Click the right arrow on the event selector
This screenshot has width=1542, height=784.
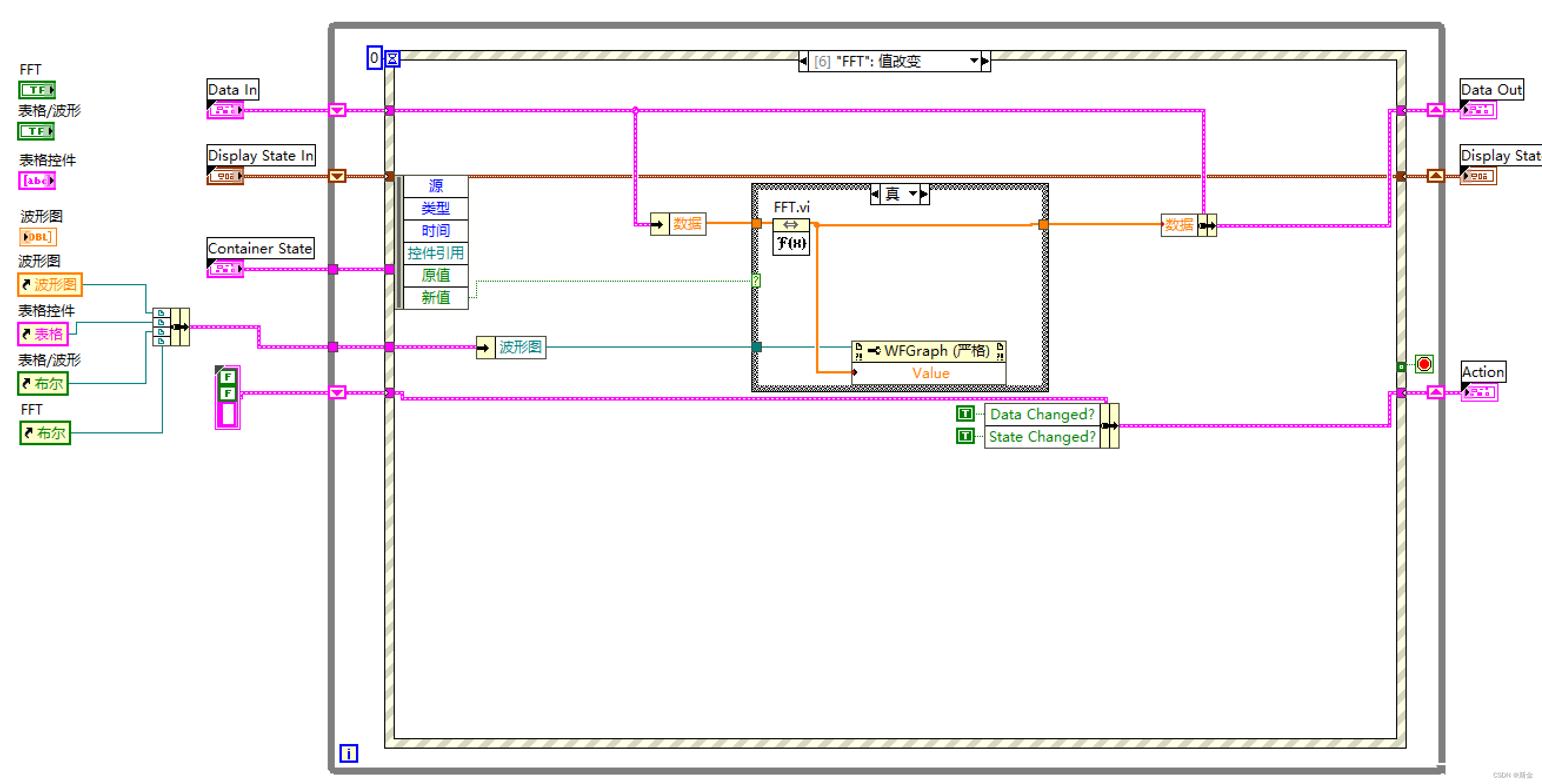pyautogui.click(x=986, y=61)
